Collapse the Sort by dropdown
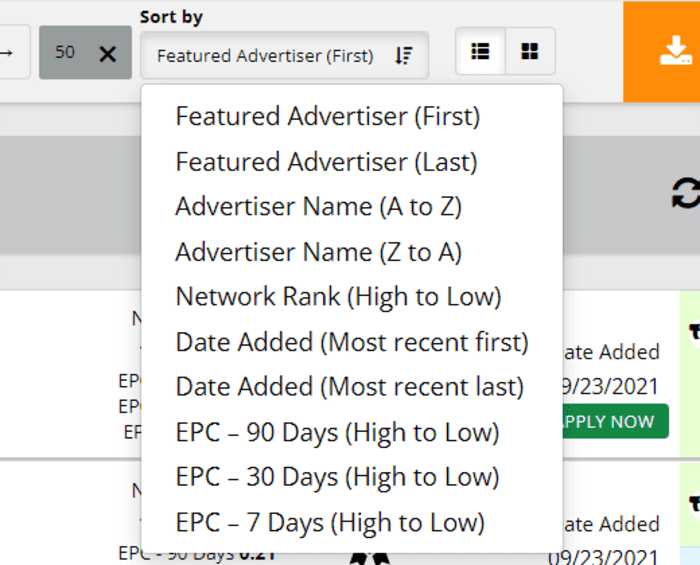The height and width of the screenshot is (565, 700). (284, 56)
